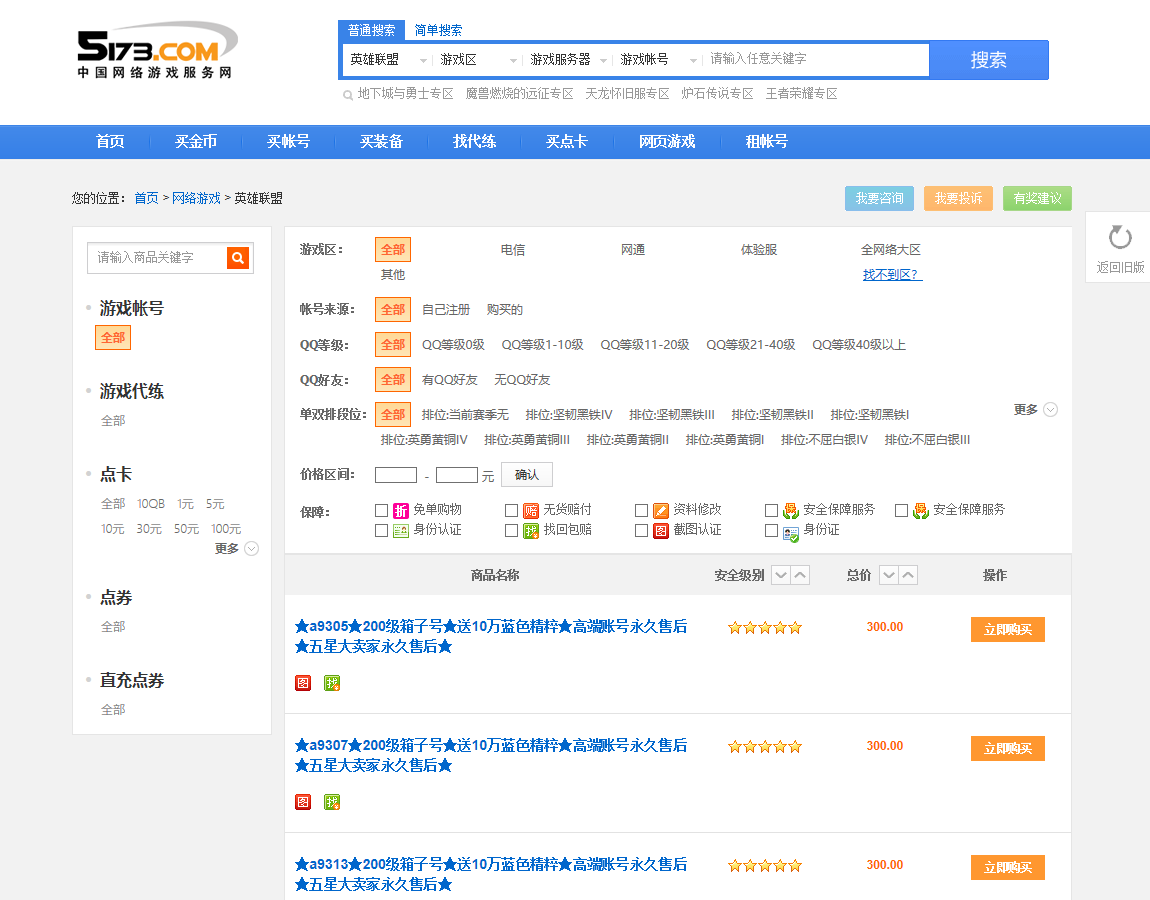Check the 无货赔付 guarantee checkbox
Viewport: 1150px width, 900px height.
[512, 511]
